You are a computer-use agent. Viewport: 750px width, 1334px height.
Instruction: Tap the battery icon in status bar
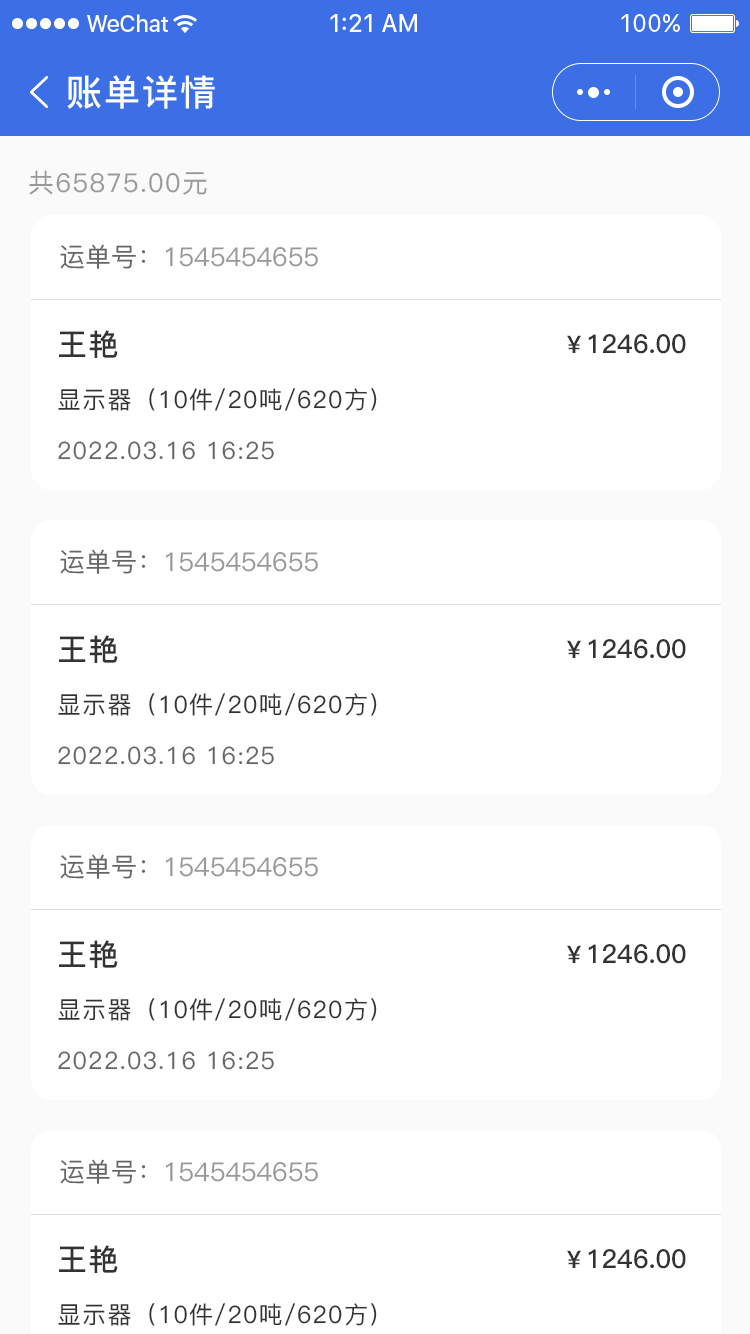713,24
